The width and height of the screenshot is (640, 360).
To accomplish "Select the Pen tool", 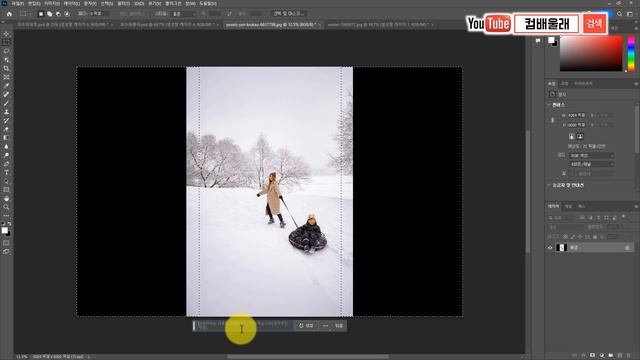I will [x=6, y=164].
